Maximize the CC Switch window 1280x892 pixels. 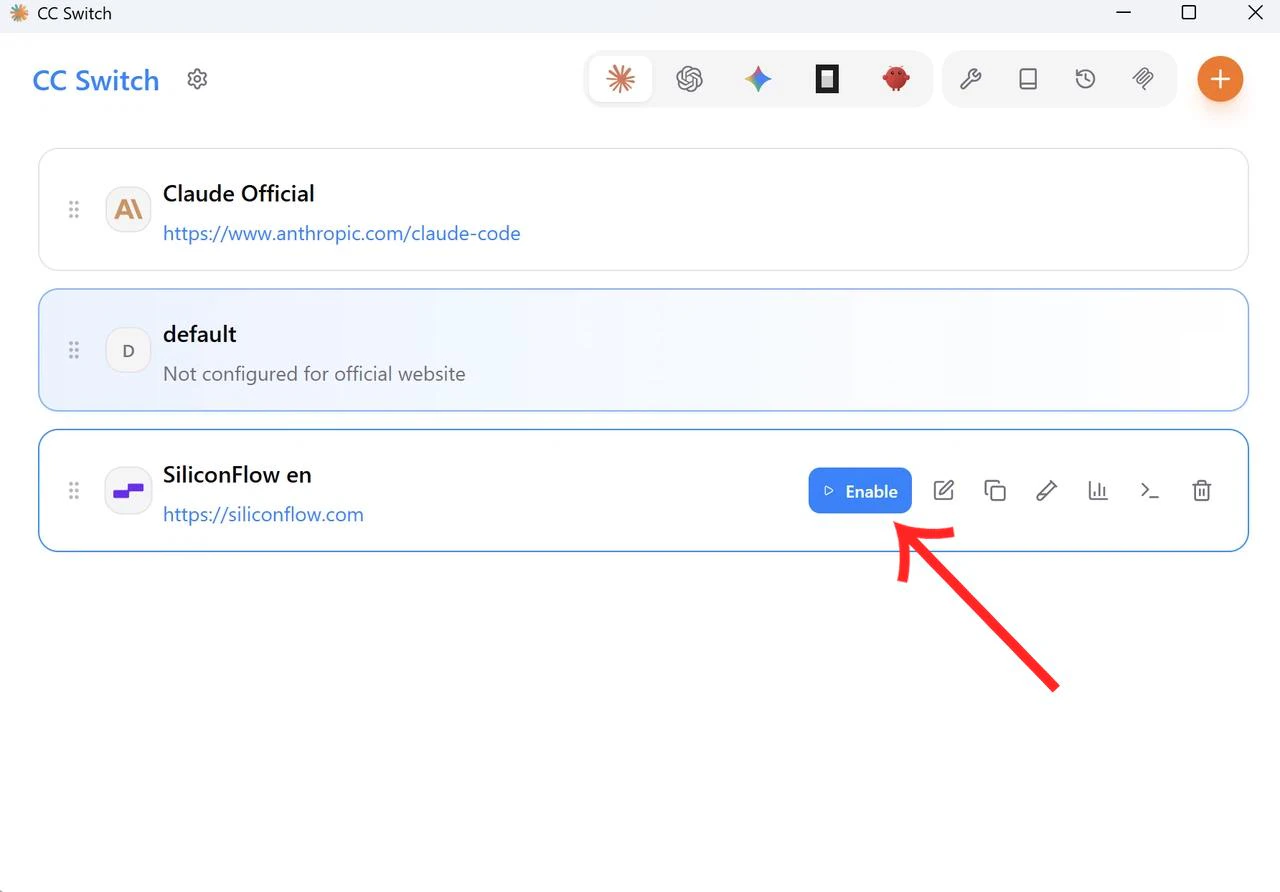pyautogui.click(x=1189, y=13)
